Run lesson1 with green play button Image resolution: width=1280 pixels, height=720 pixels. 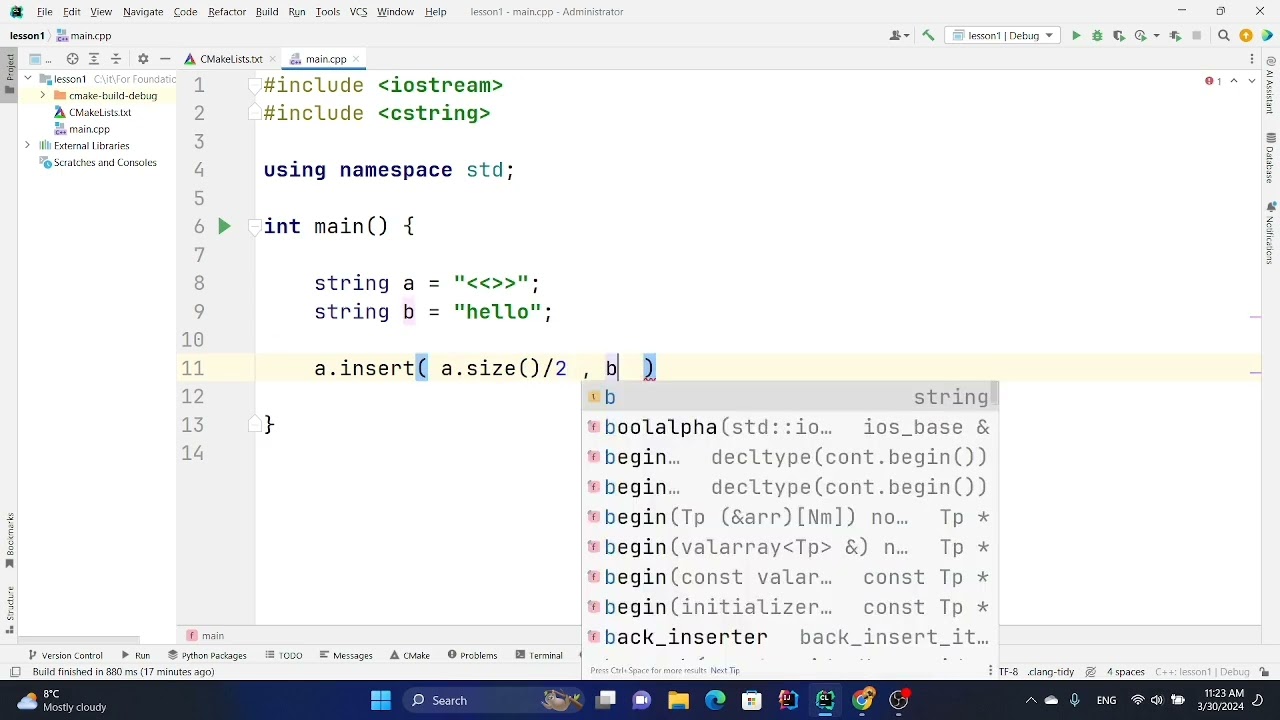coord(1076,36)
